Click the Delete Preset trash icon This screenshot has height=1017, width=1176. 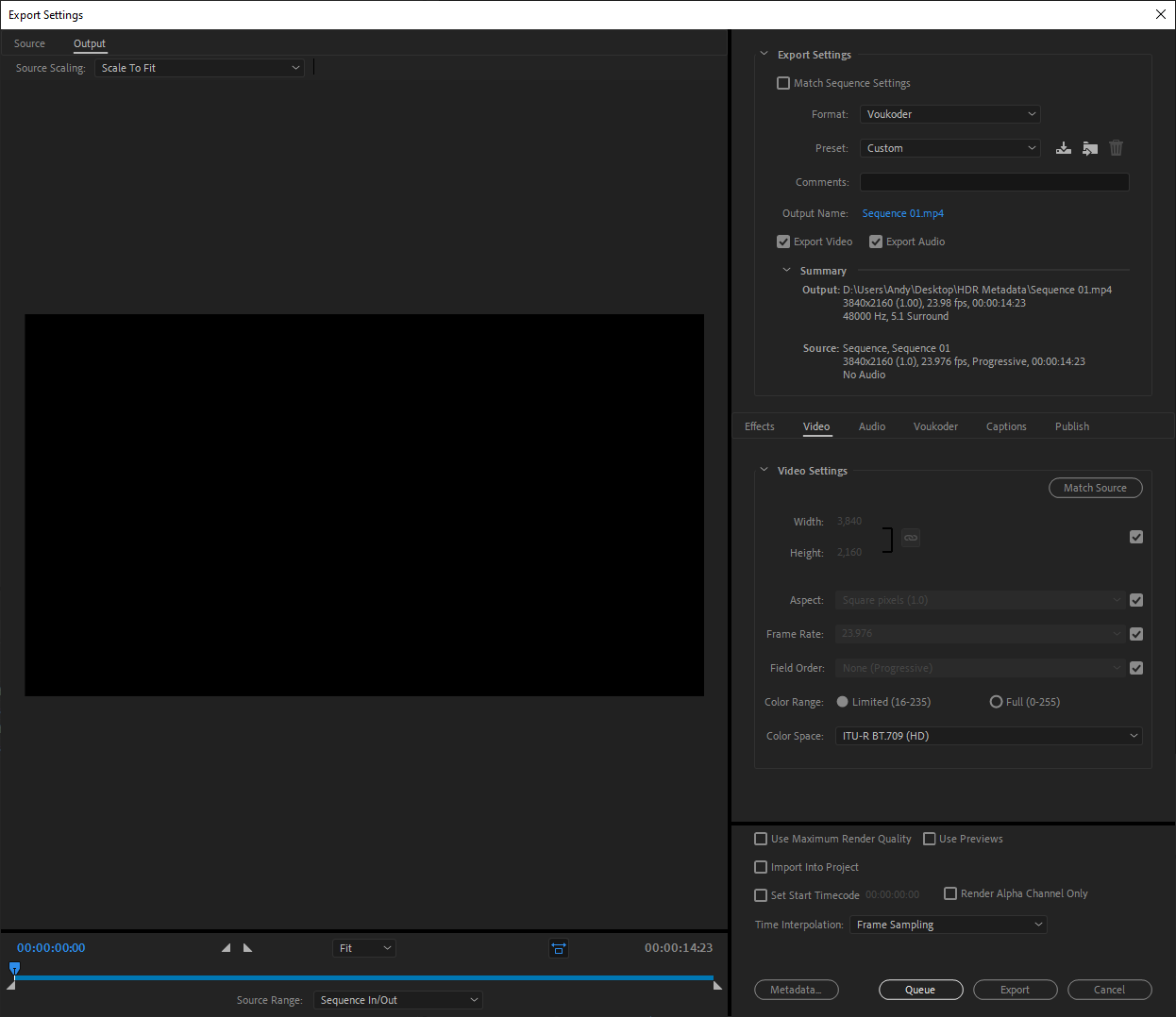click(x=1117, y=148)
